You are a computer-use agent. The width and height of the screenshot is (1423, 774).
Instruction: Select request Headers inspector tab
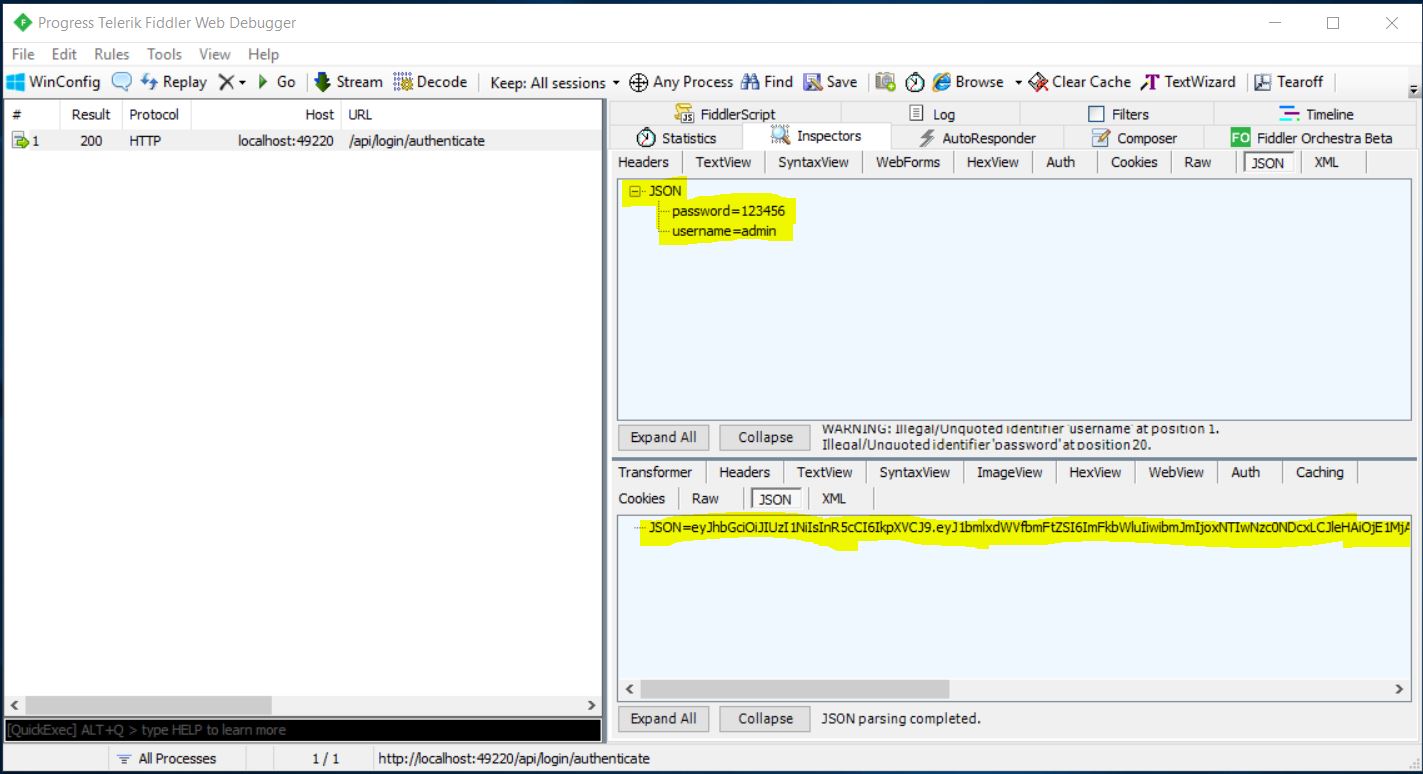[643, 162]
